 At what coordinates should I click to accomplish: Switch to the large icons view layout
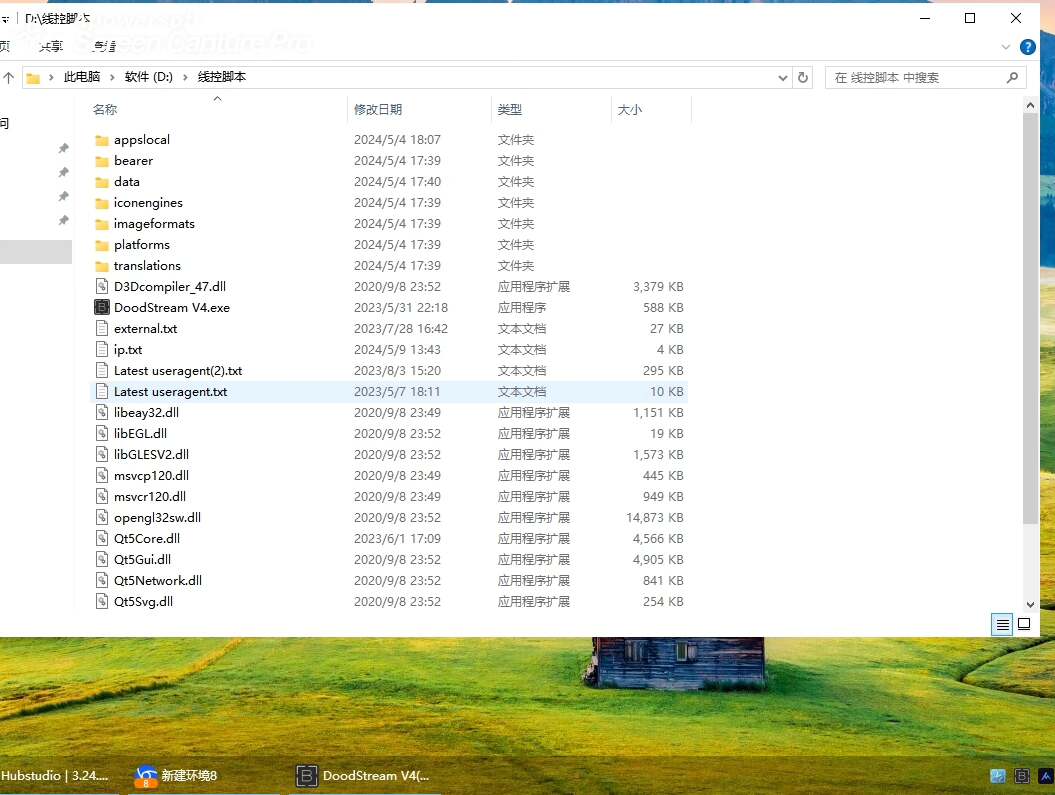(1024, 625)
